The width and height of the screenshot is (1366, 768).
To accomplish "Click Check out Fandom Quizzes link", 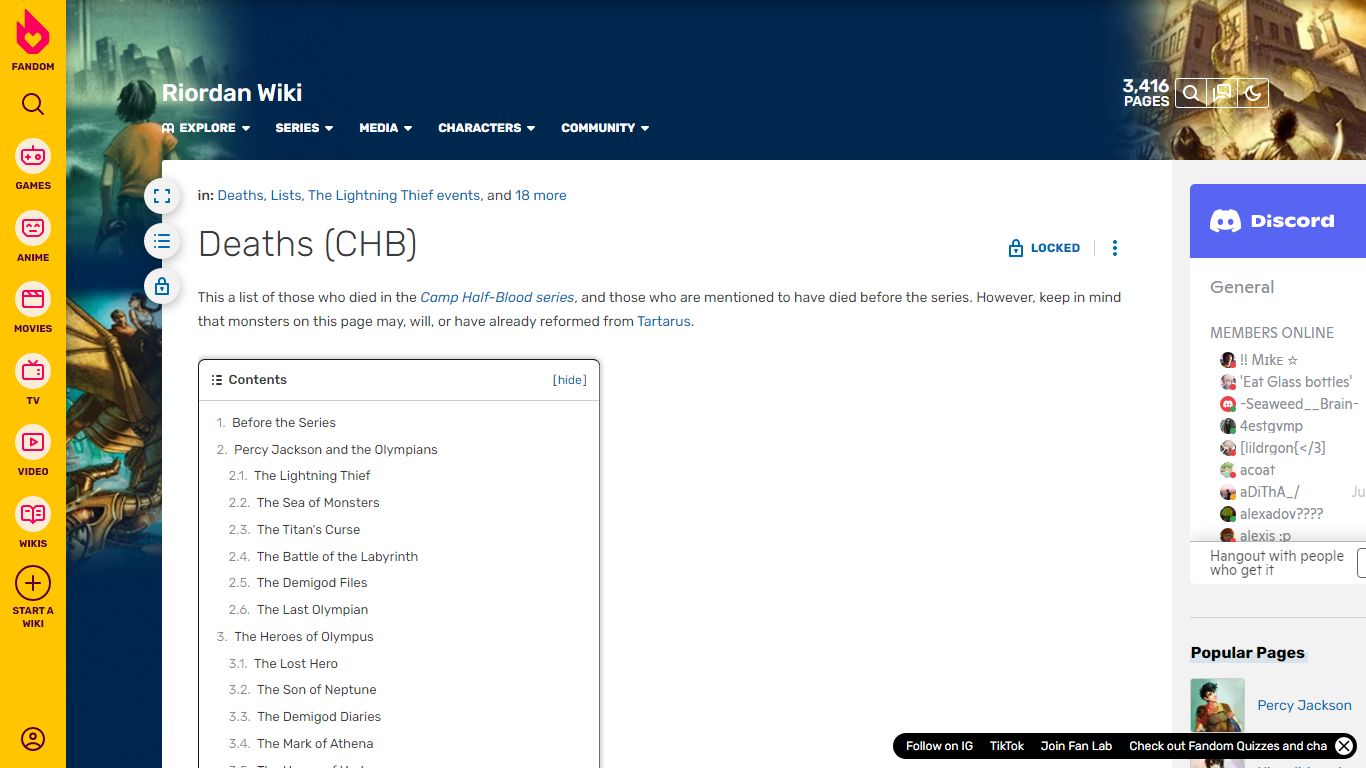I will 1228,746.
